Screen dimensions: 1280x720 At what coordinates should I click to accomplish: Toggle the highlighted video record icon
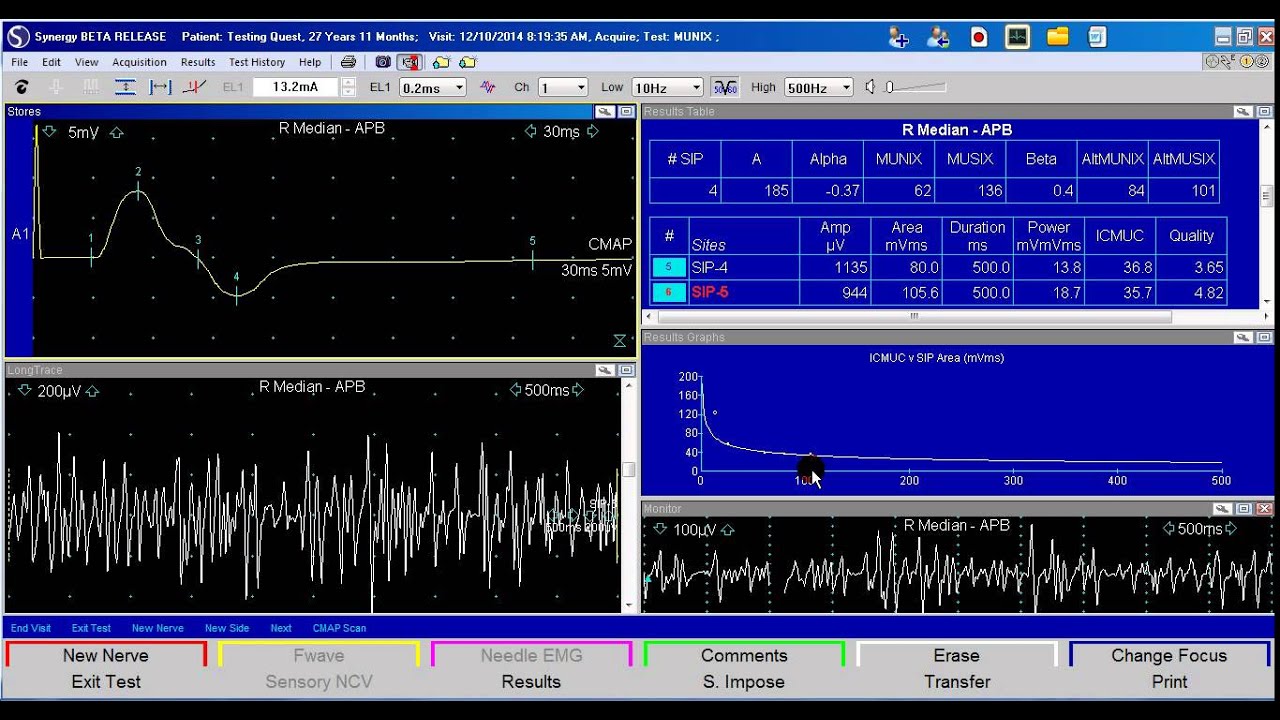pos(409,62)
